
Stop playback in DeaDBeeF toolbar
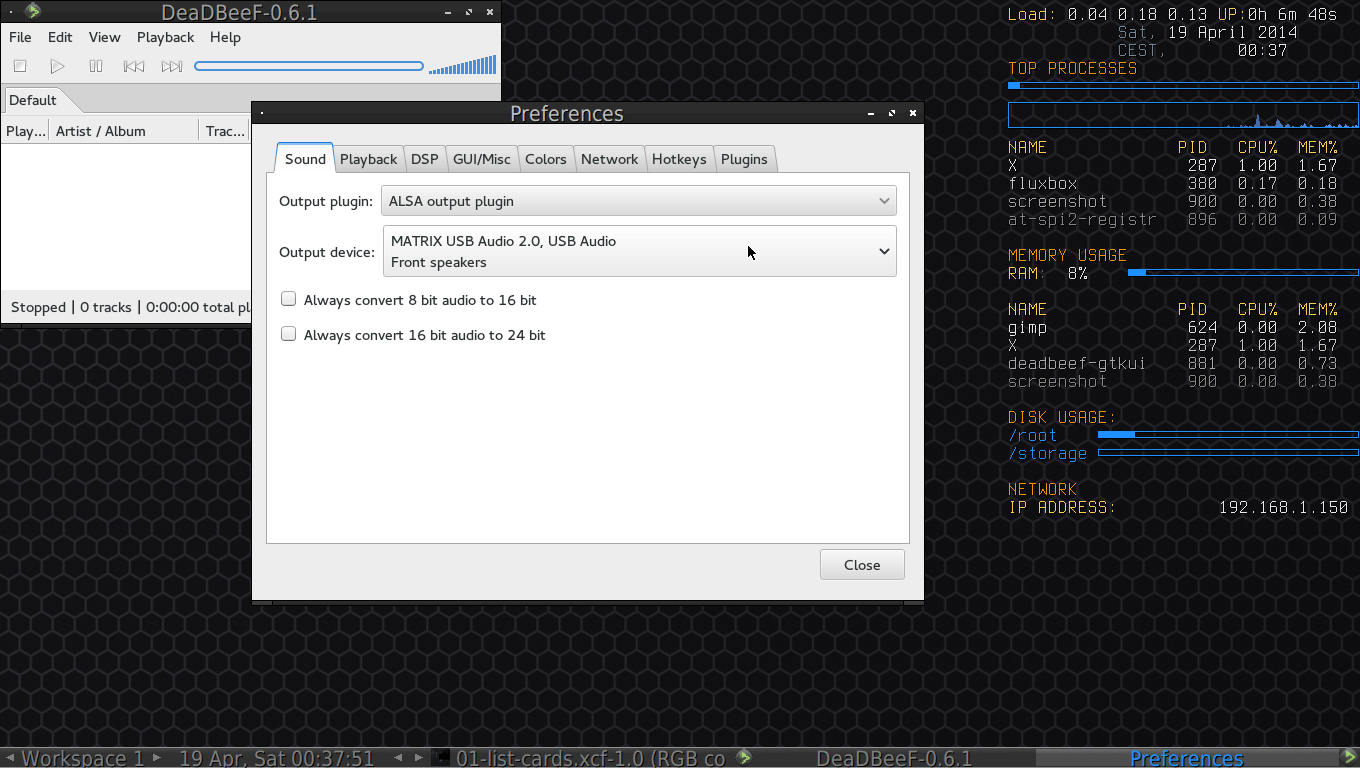[20, 66]
